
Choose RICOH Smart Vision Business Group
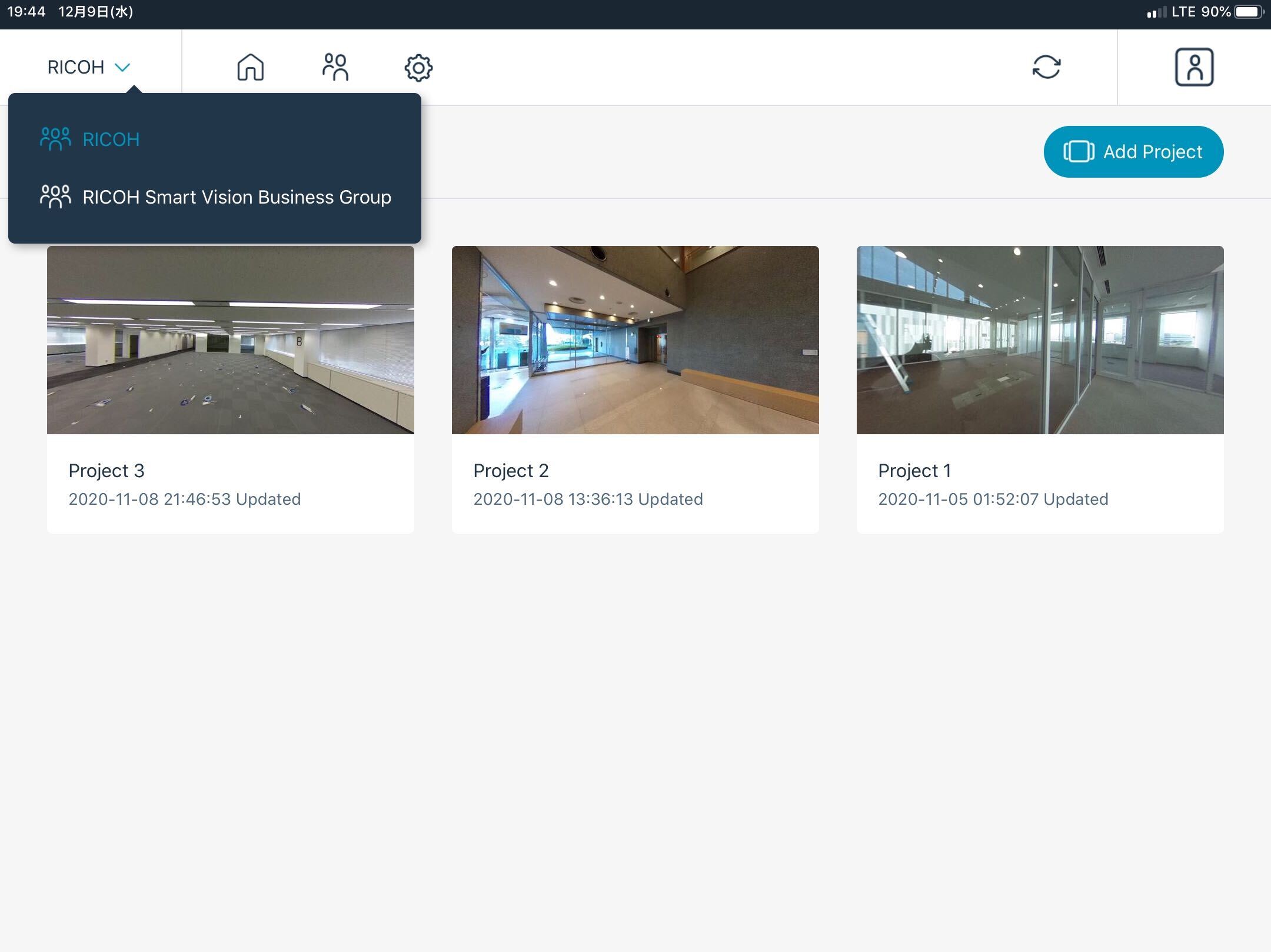point(237,197)
